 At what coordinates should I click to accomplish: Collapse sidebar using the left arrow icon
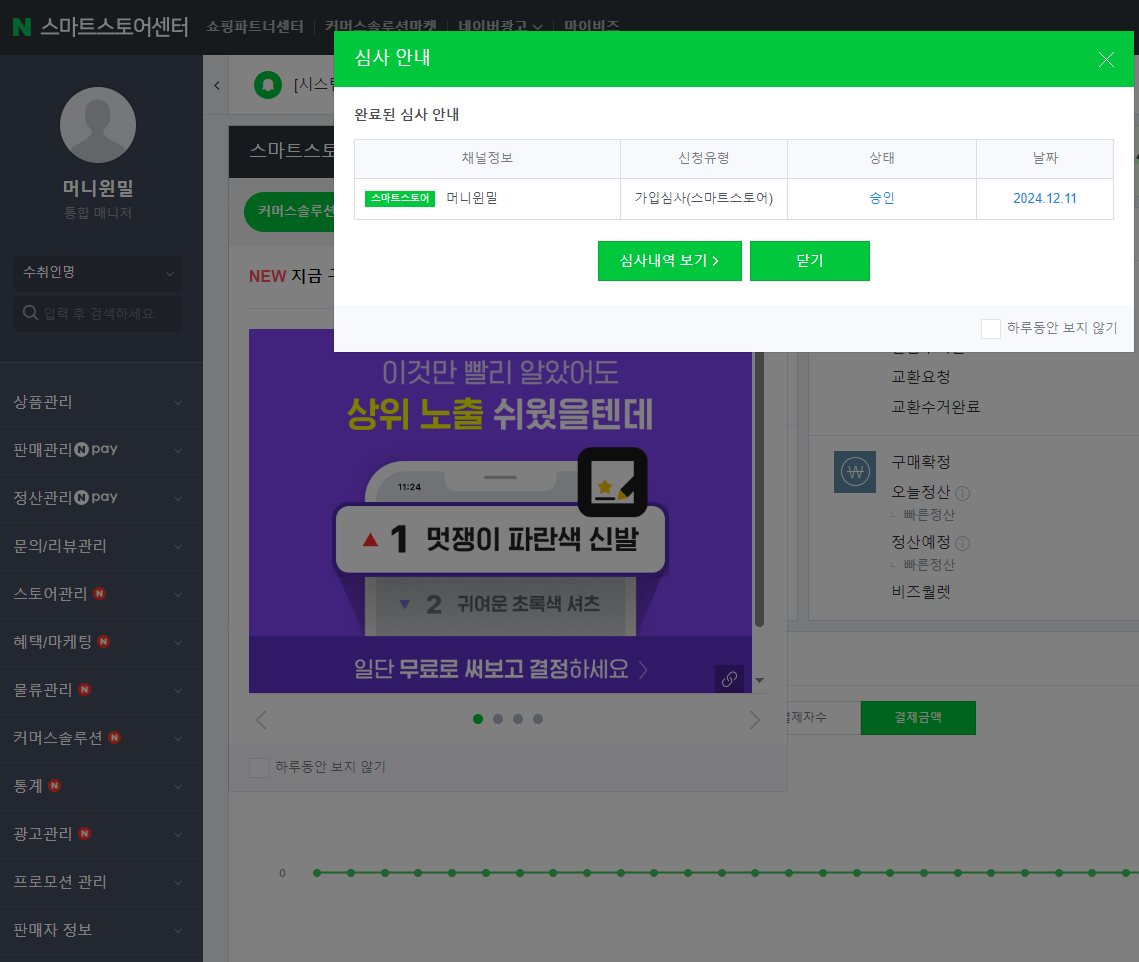(216, 85)
